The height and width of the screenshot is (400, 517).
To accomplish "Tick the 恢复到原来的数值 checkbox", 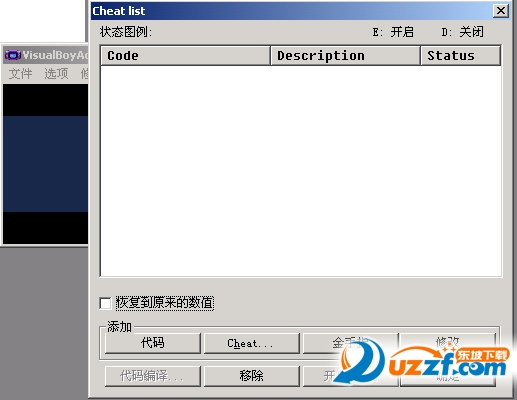I will click(105, 303).
